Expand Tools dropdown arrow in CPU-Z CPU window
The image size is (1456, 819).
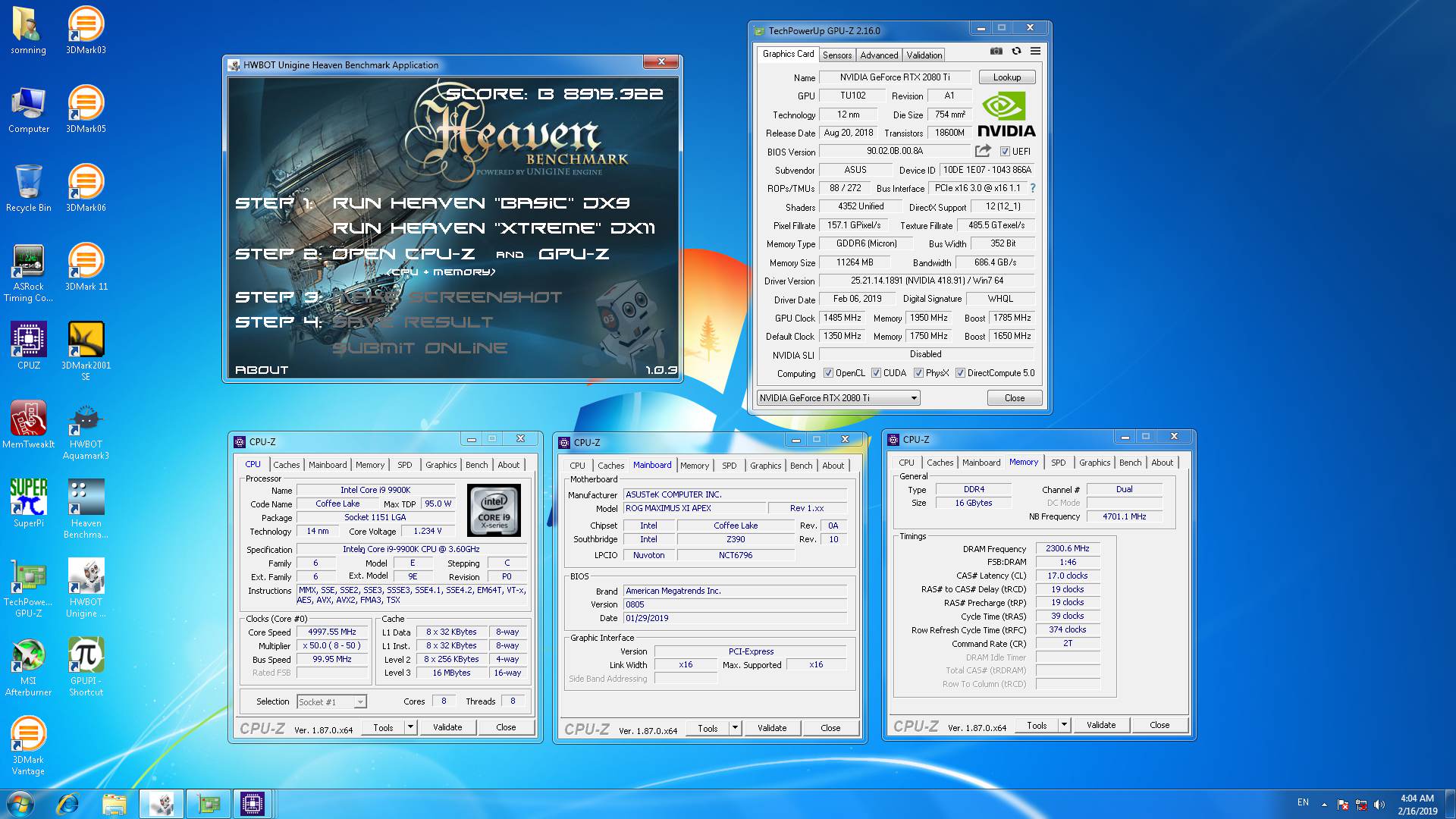pyautogui.click(x=410, y=727)
